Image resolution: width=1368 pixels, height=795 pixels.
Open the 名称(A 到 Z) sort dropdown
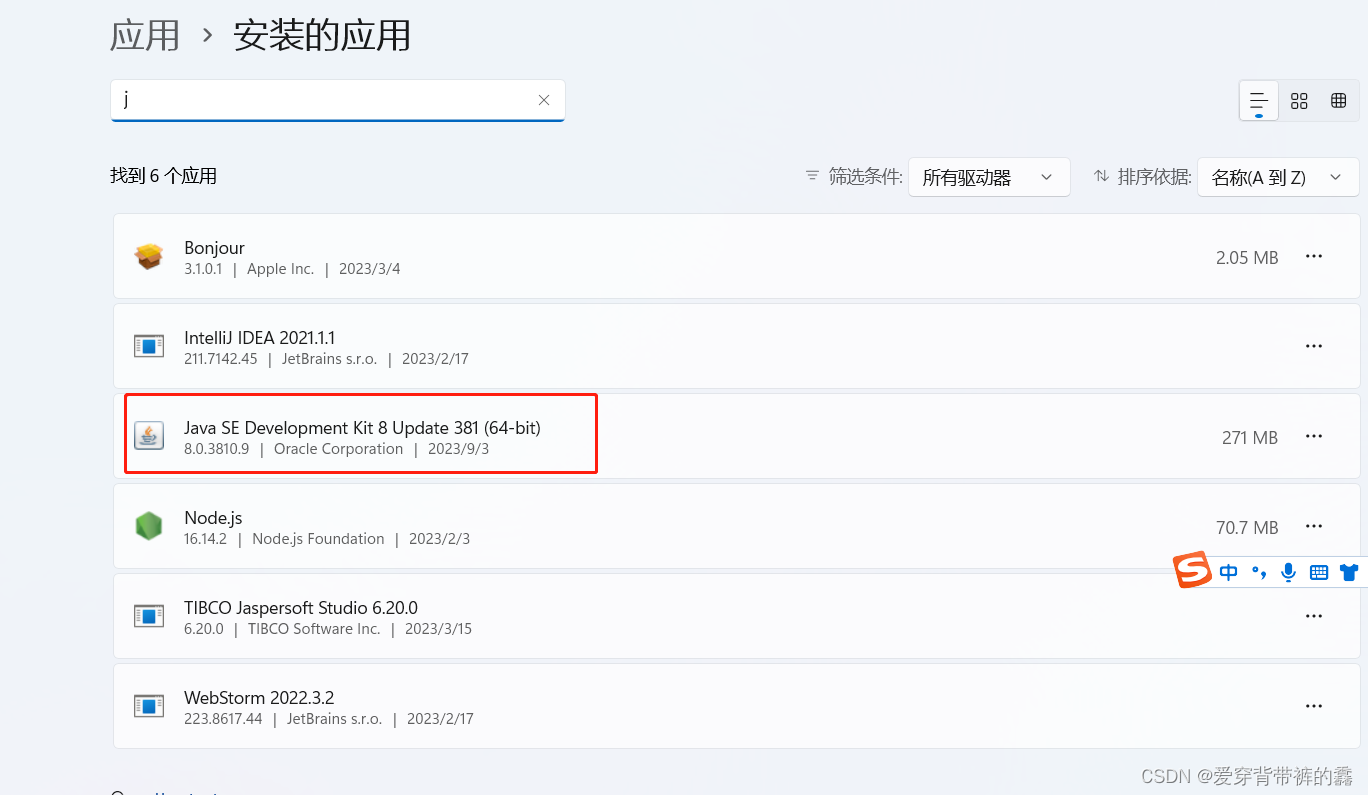[1278, 177]
